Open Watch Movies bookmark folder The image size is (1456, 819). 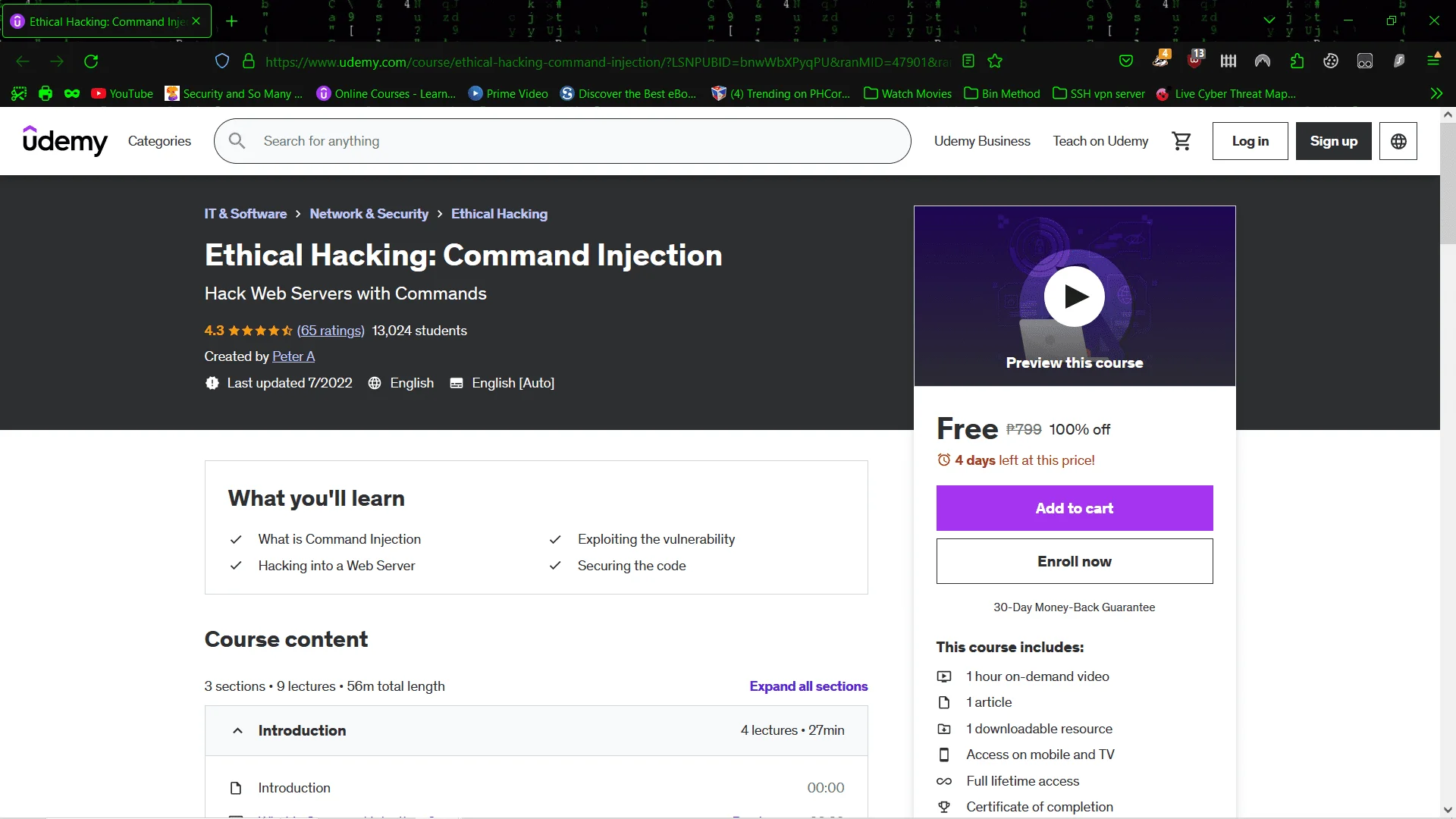(908, 94)
